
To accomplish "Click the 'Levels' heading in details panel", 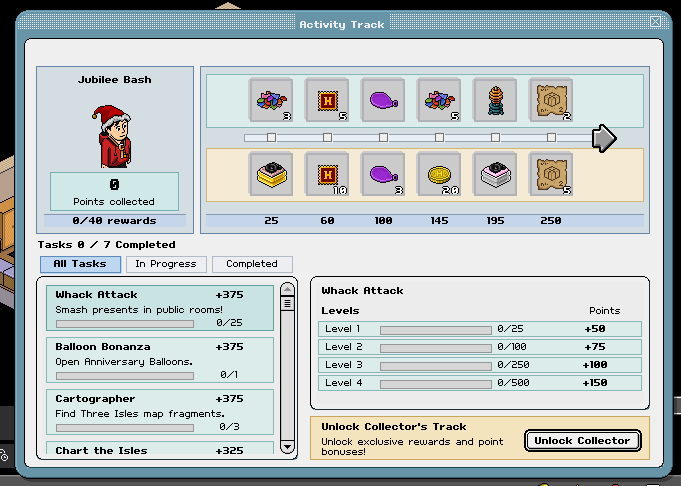I will pos(340,311).
